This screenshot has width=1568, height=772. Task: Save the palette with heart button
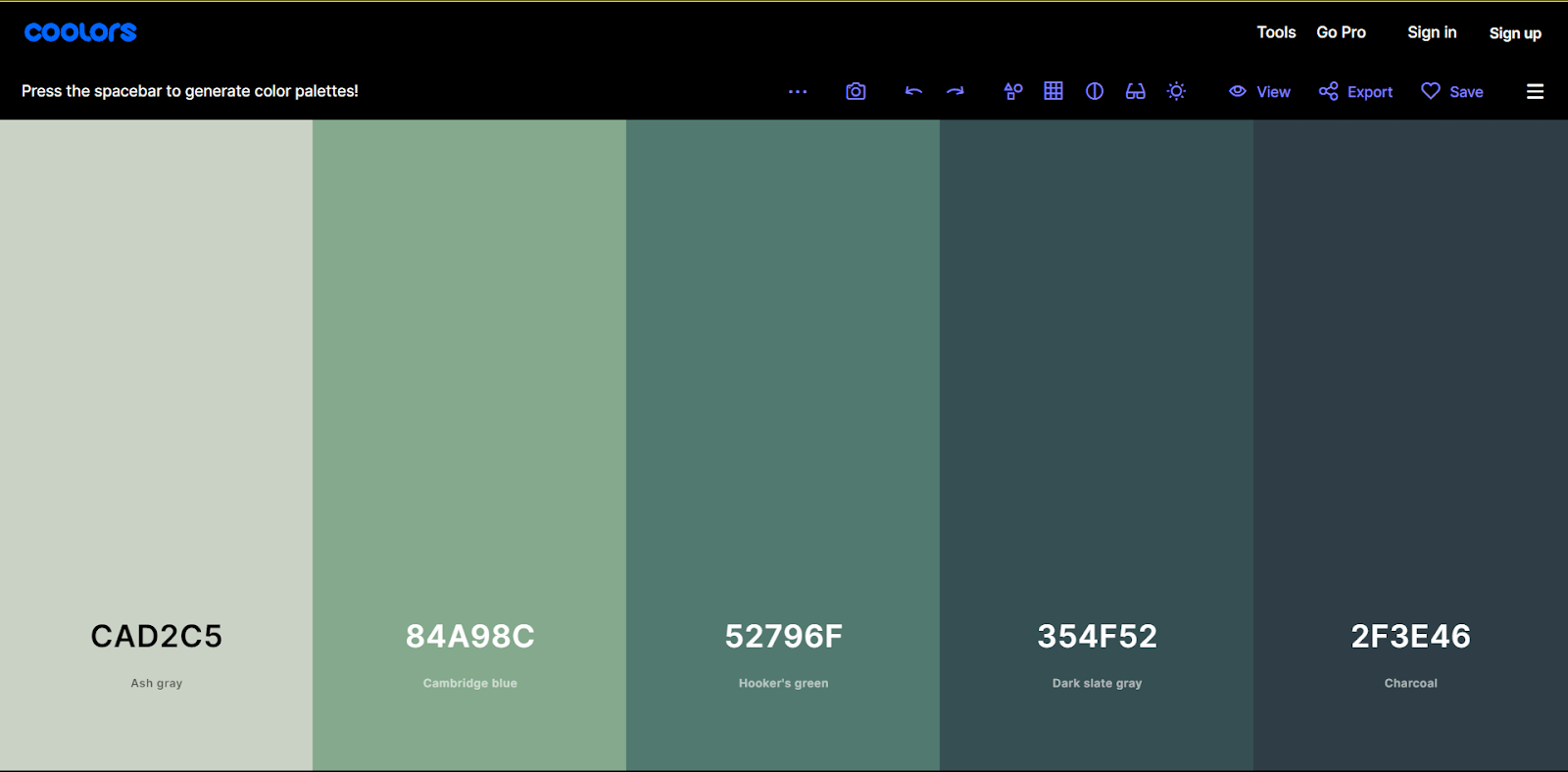tap(1451, 91)
